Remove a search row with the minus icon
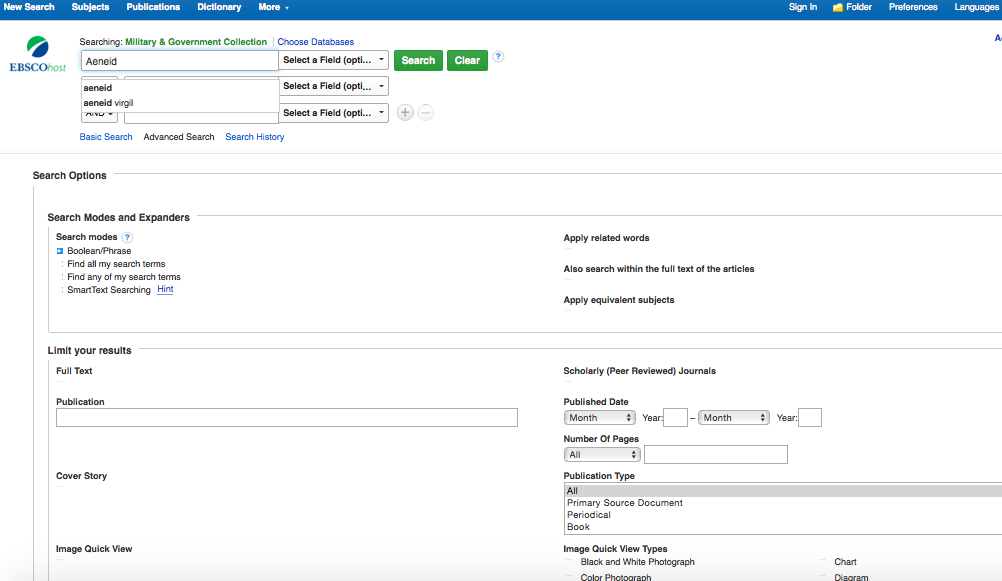Screen dimensions: 1002x581 click(426, 112)
